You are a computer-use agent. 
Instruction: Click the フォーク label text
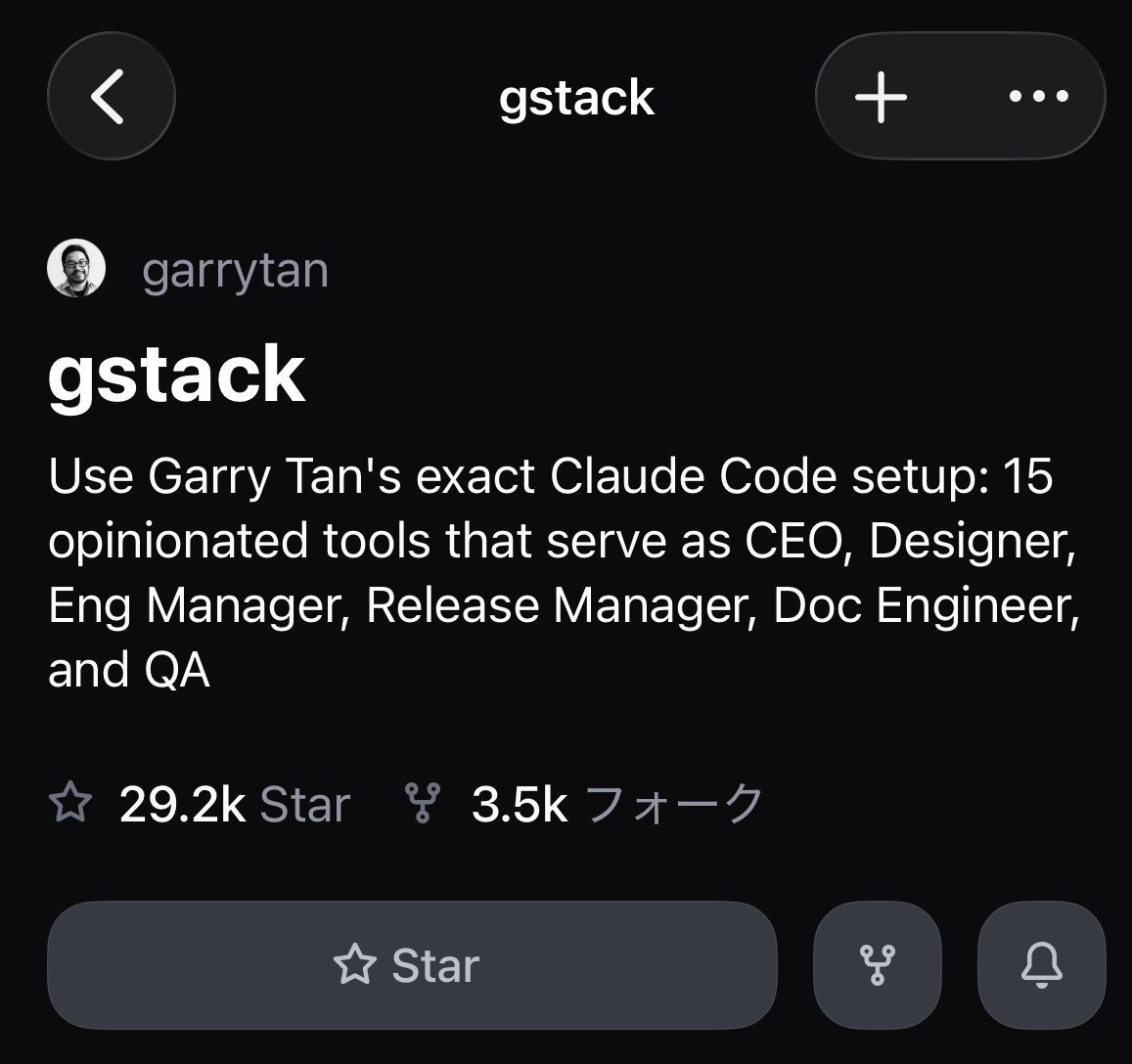[675, 804]
